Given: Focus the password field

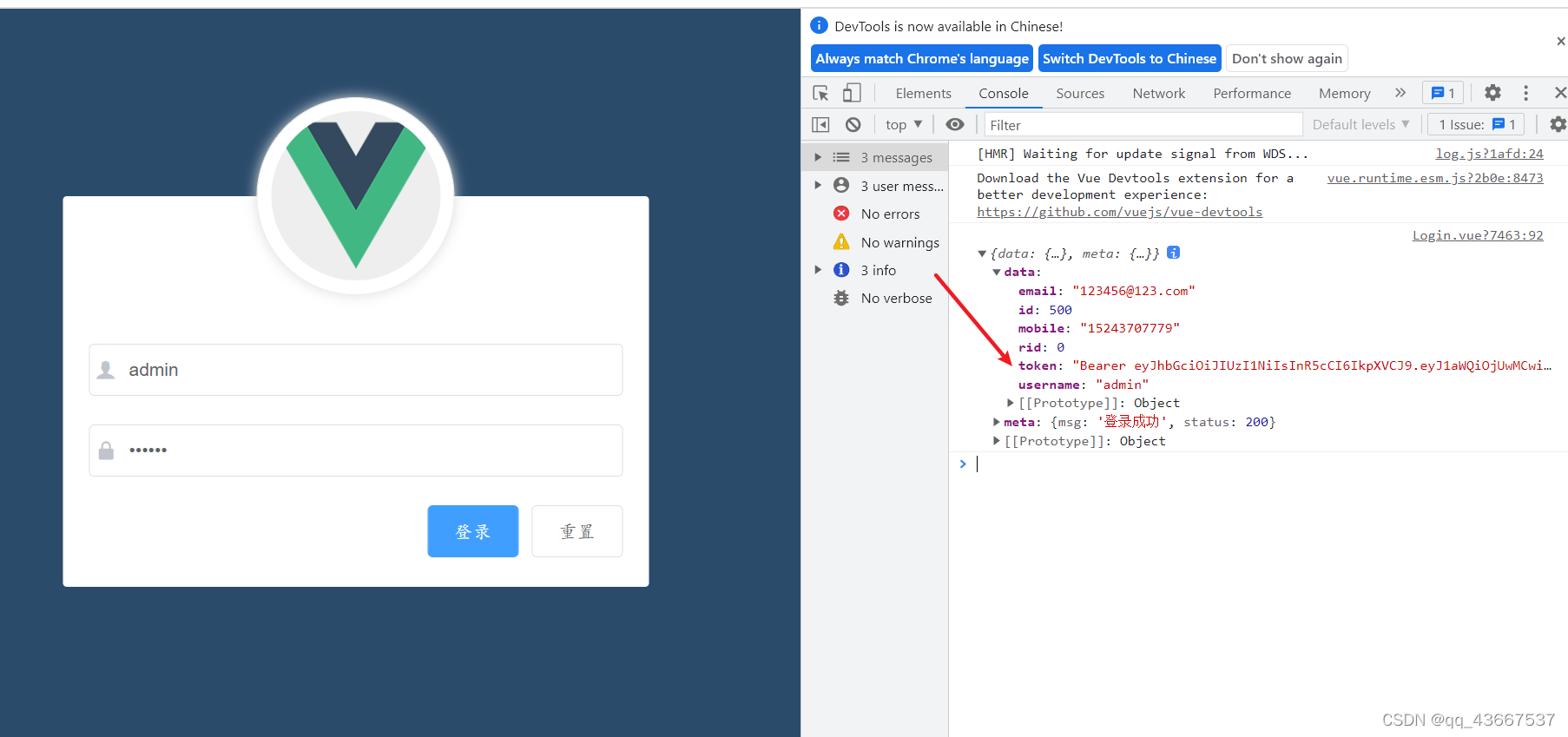Looking at the screenshot, I should point(356,451).
